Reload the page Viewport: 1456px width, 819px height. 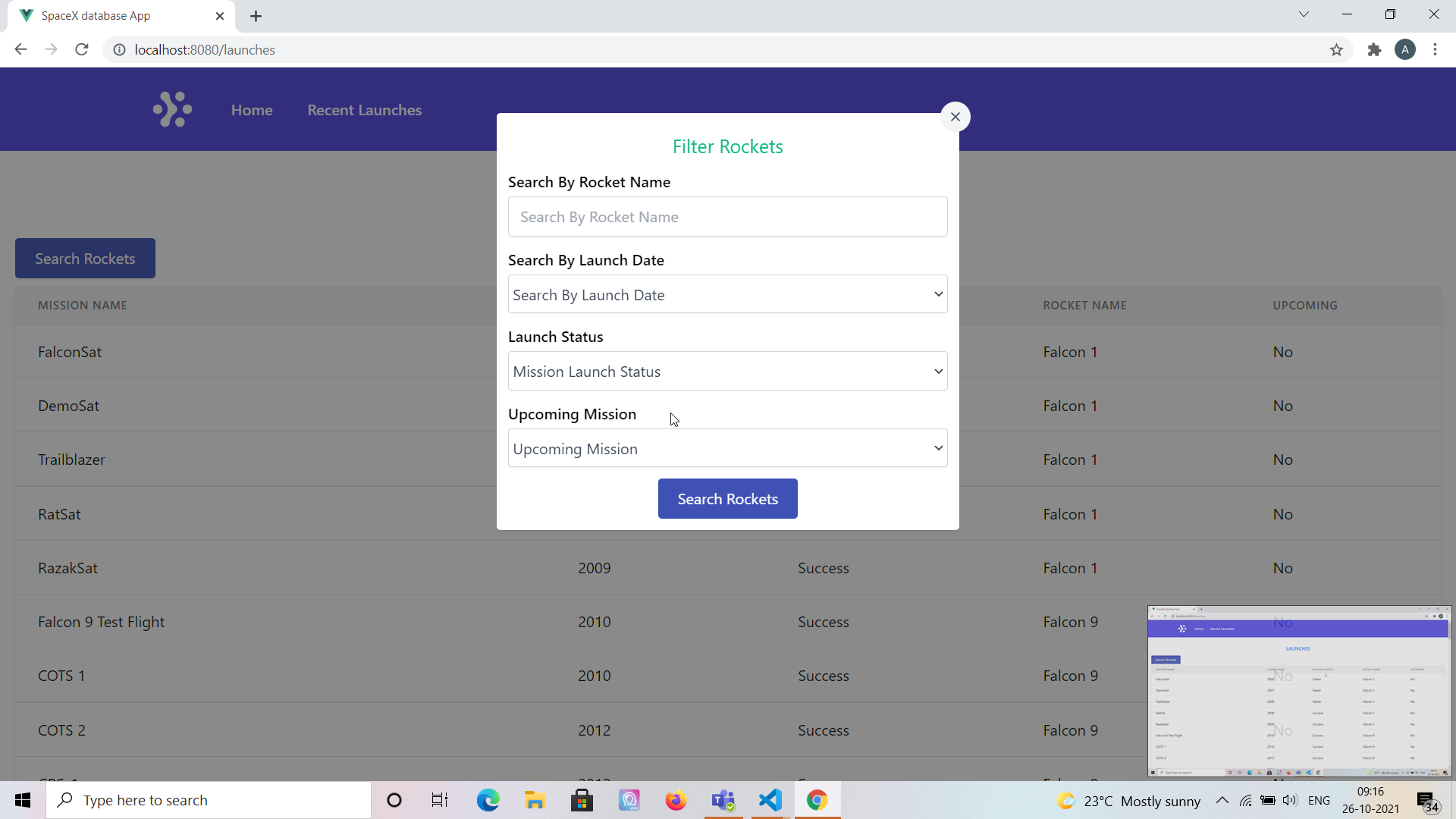[x=82, y=50]
